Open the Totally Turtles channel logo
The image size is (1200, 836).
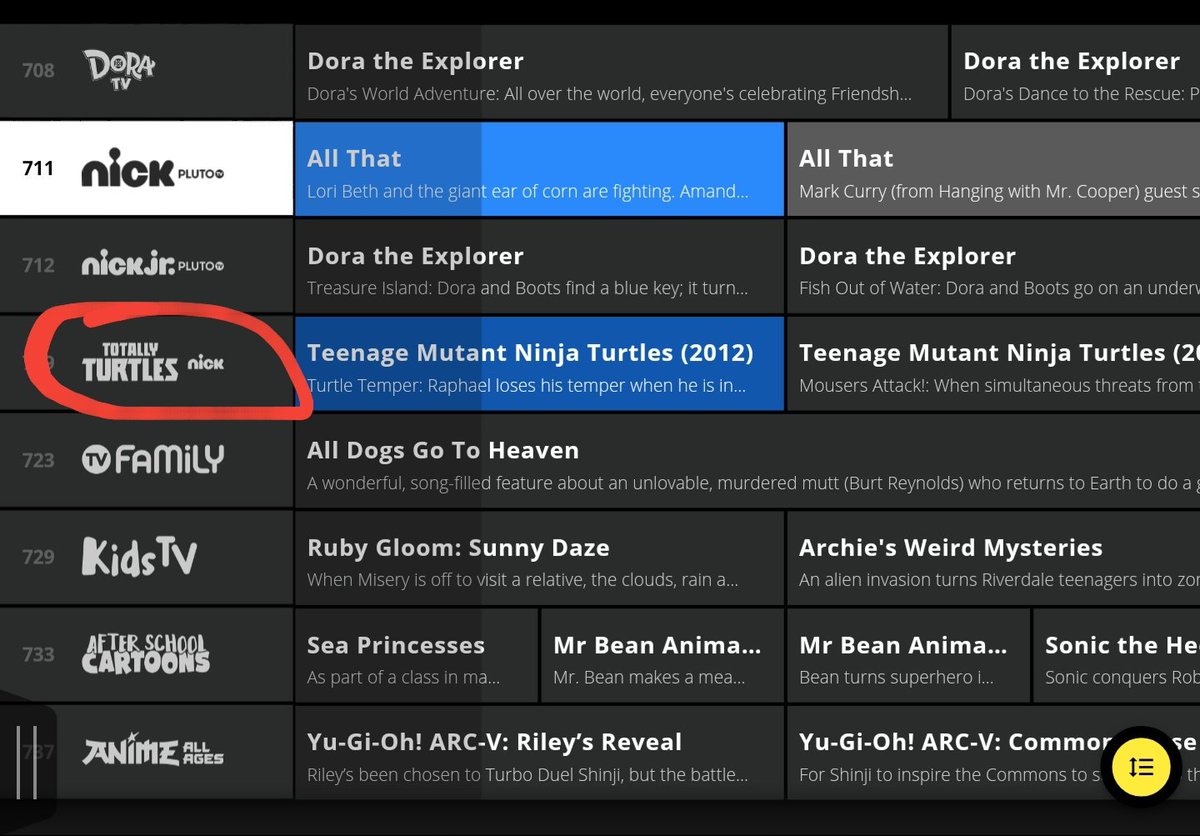pos(152,363)
